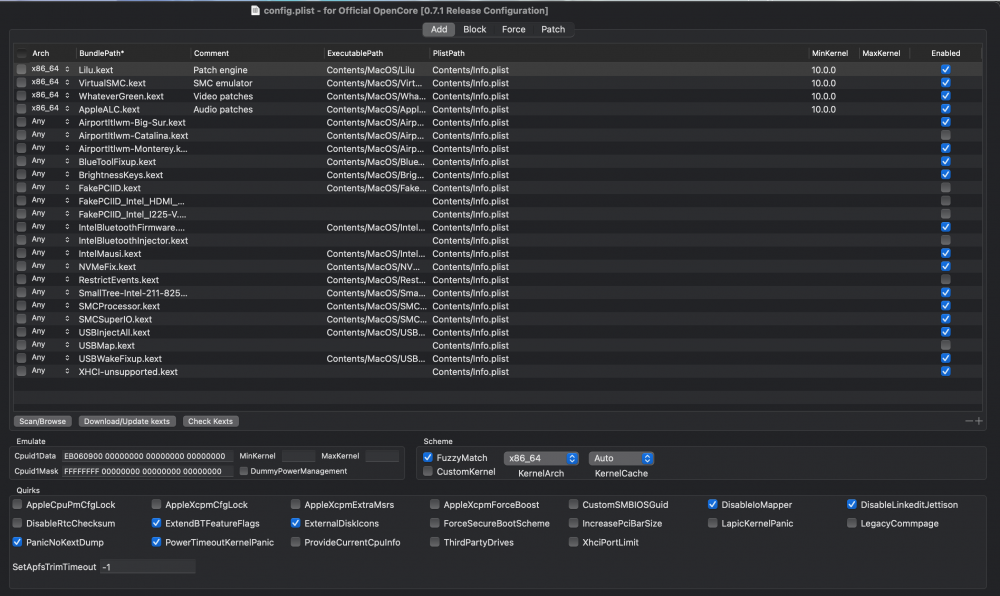The image size is (1000, 596).
Task: Click Download/Update kexts button
Action: coord(127,421)
